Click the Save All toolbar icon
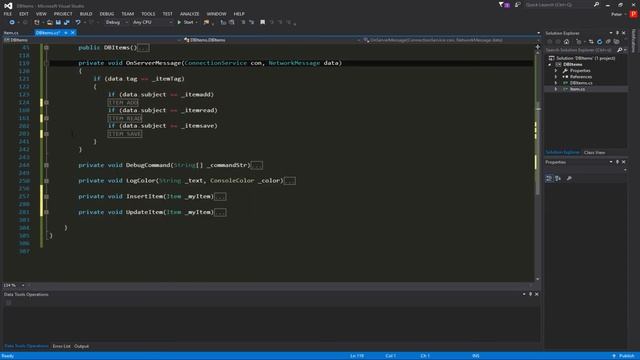This screenshot has height=360, width=640. coord(67,22)
